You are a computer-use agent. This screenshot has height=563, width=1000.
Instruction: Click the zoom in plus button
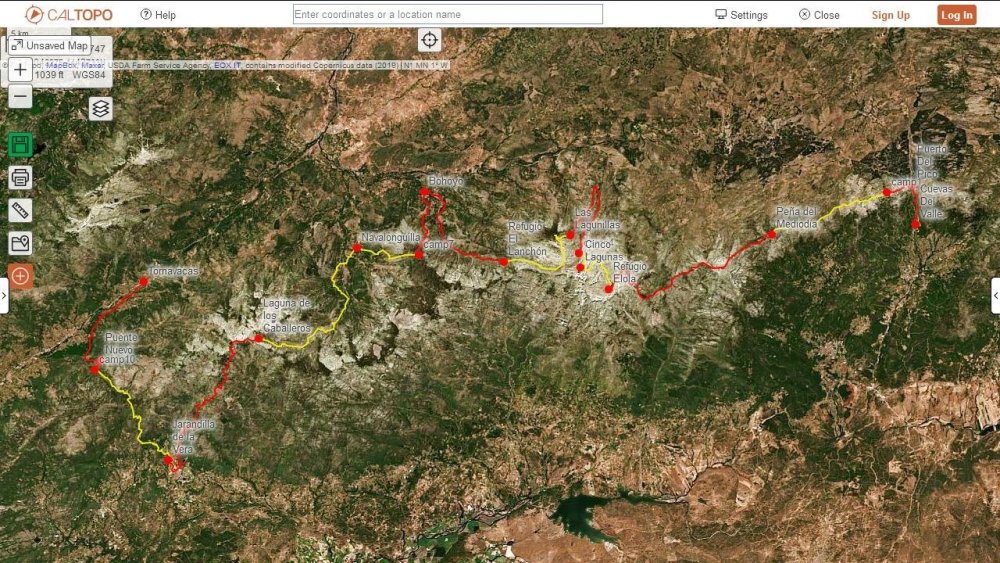click(x=20, y=70)
